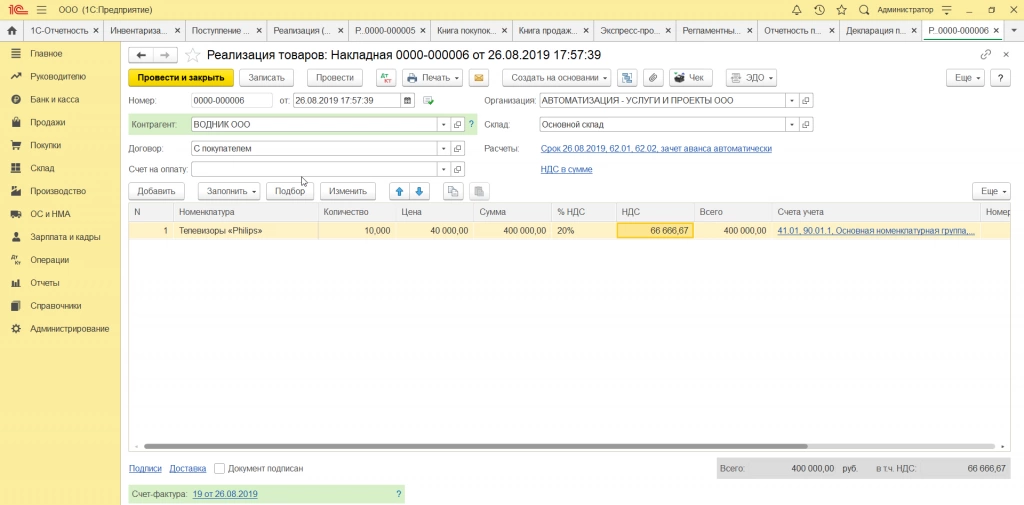Open related documents structure icon
The image size is (1024, 505).
coord(627,78)
